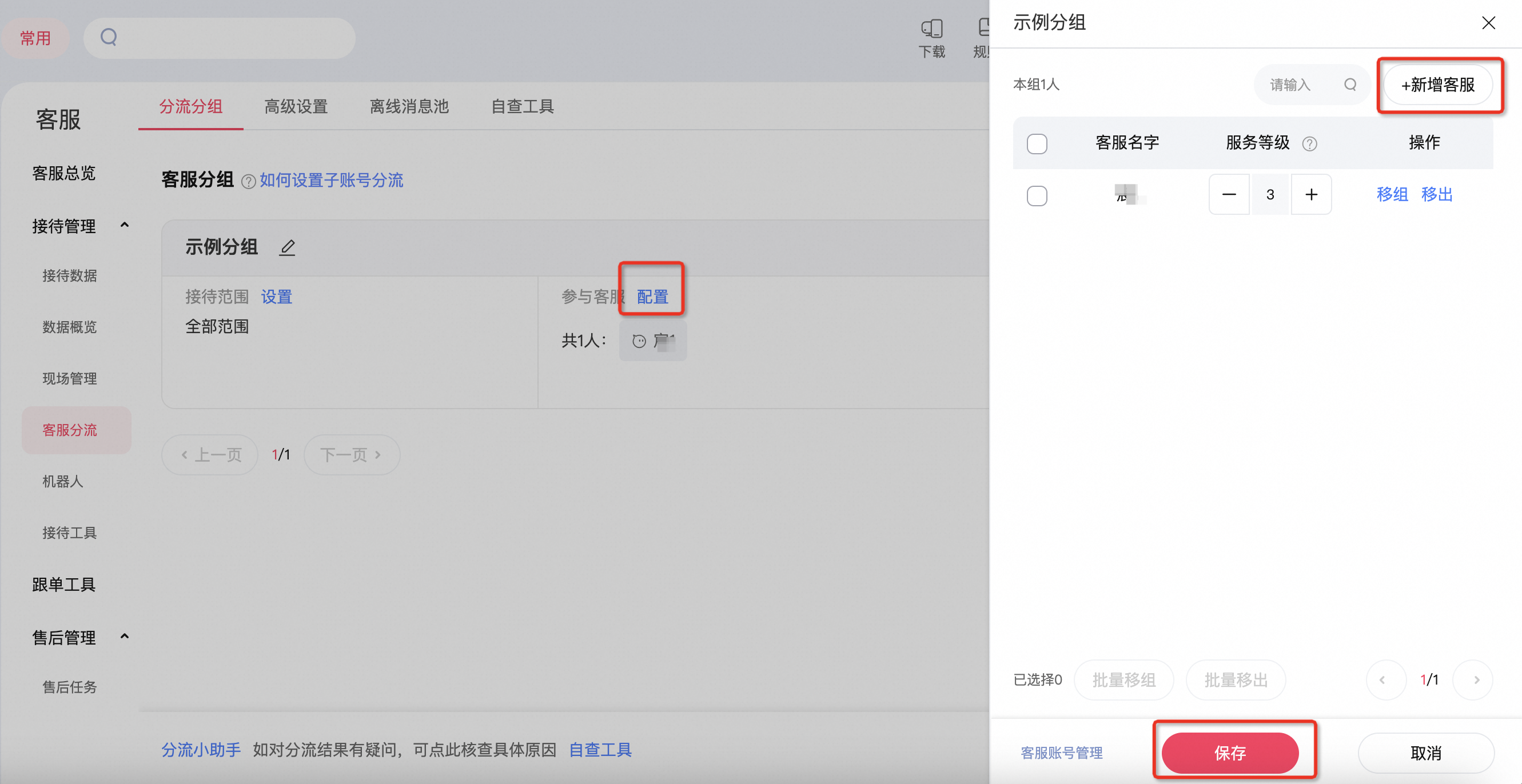Click the 常用 button
Screen dimensions: 1522x784
[x=35, y=38]
